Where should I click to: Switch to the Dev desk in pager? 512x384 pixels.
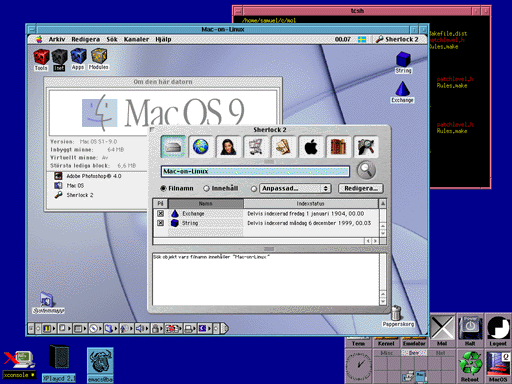tap(414, 353)
